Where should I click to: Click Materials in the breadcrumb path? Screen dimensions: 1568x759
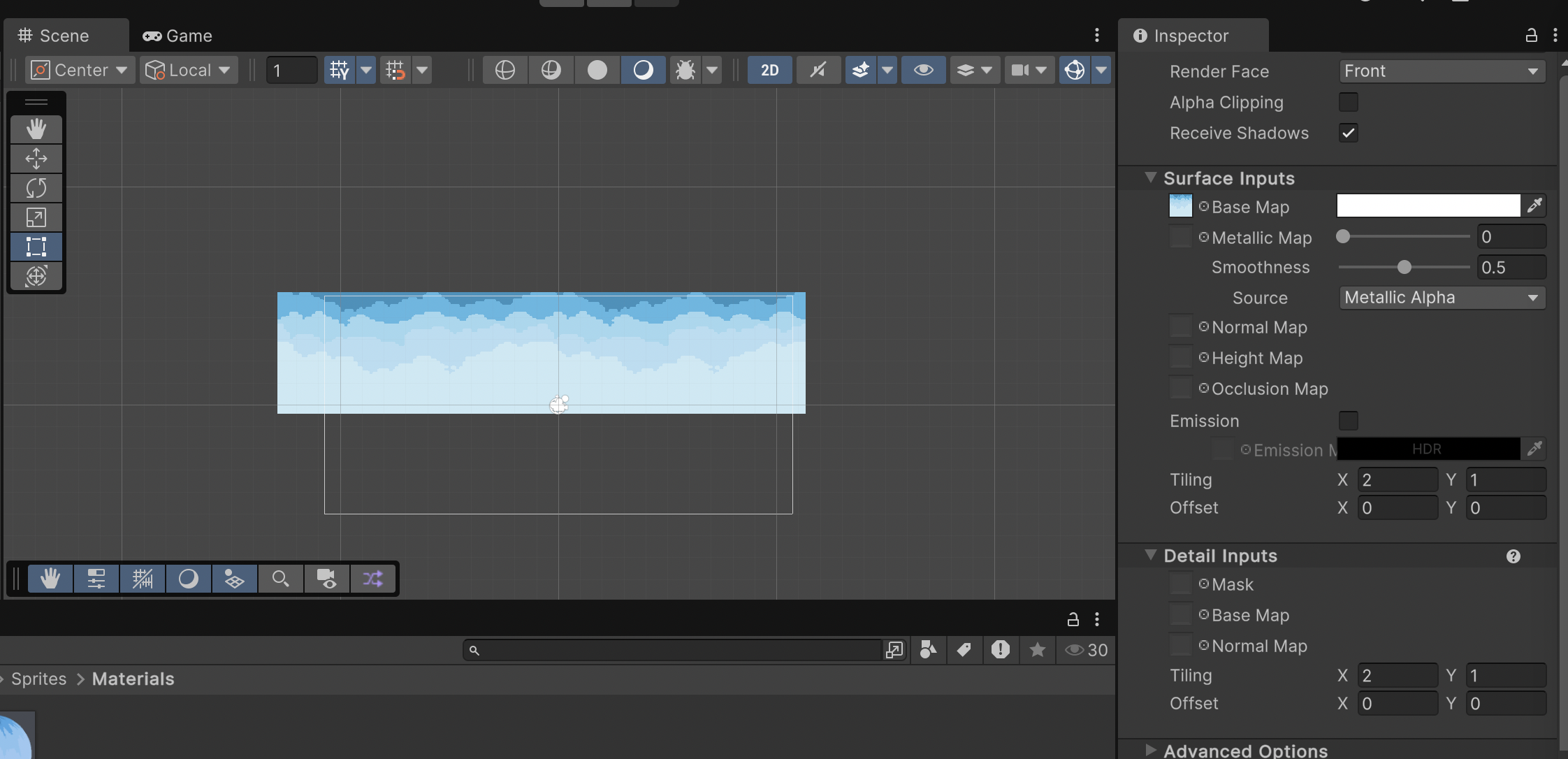coord(133,679)
